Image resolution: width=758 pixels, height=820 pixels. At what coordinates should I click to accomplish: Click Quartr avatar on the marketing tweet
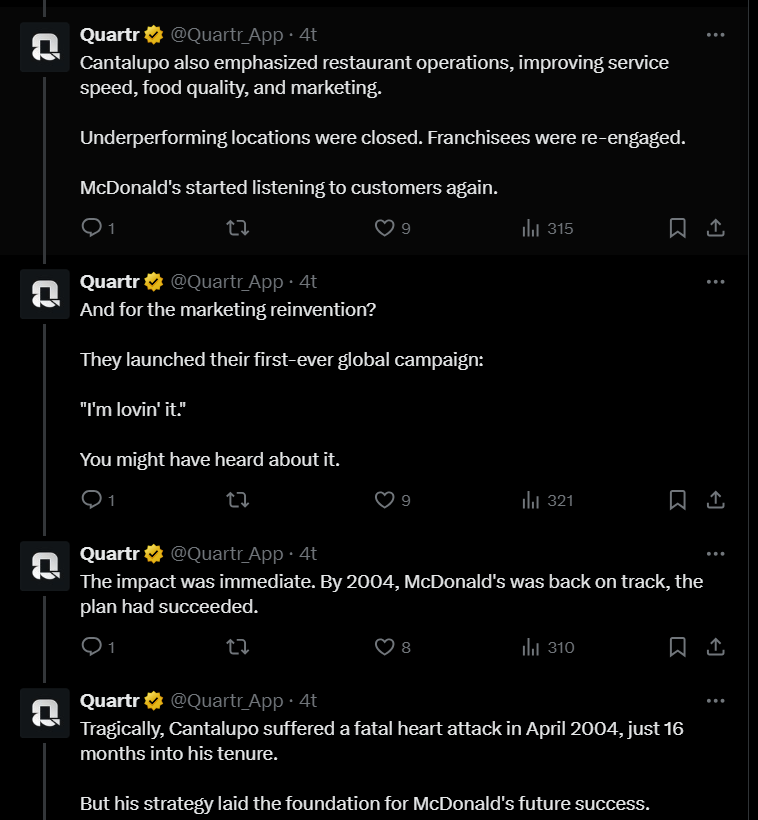45,295
